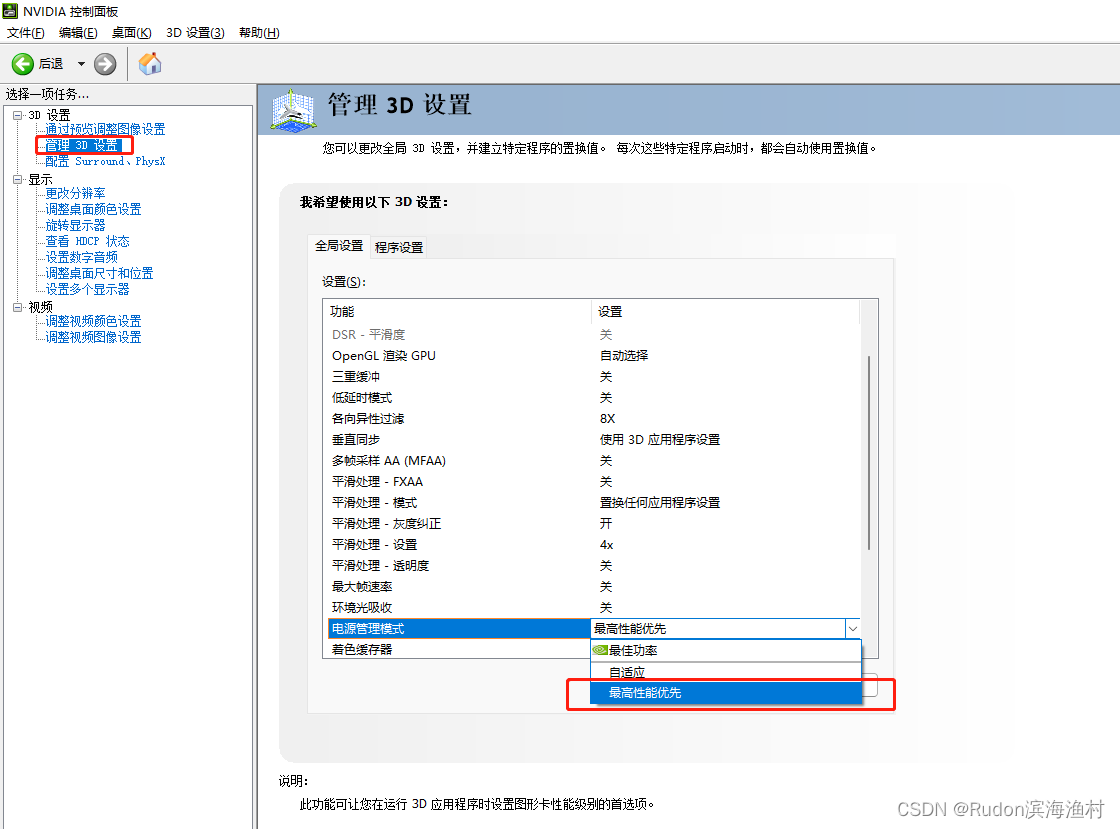This screenshot has height=829, width=1120.
Task: Click the 设置 column header
Action: [x=726, y=311]
